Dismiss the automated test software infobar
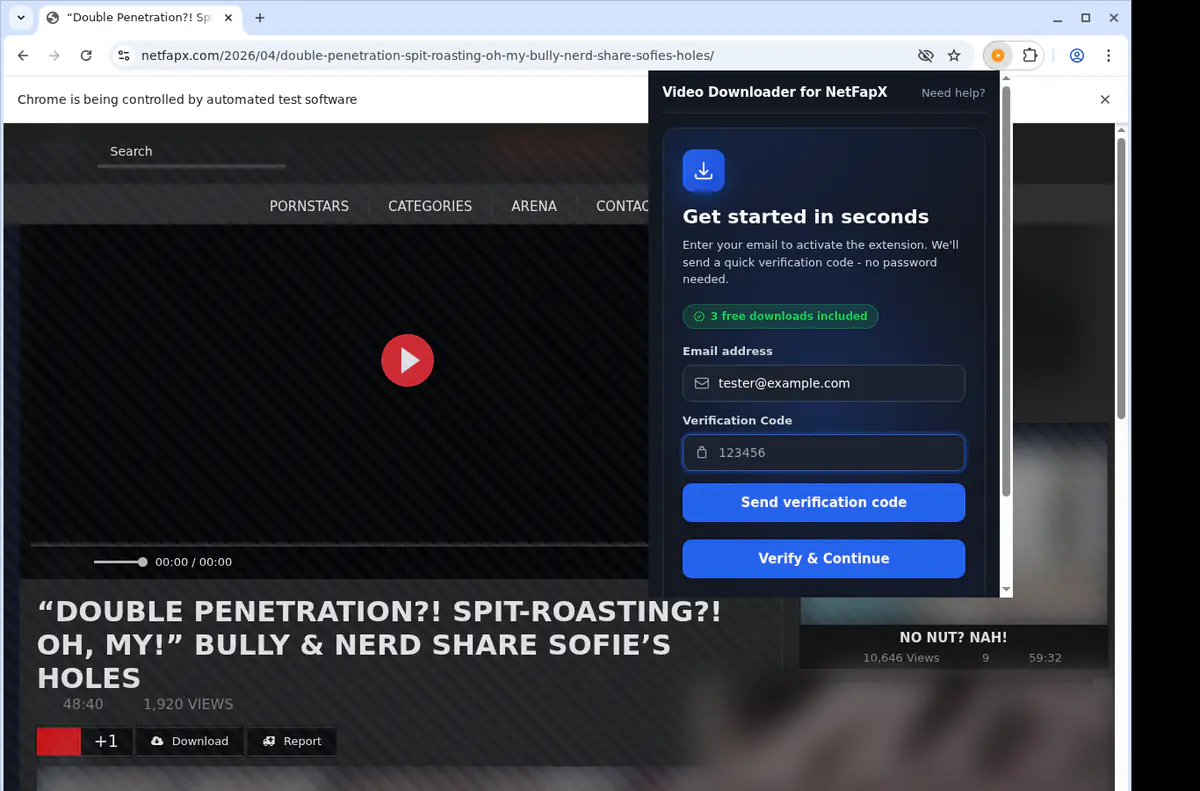 pyautogui.click(x=1105, y=99)
